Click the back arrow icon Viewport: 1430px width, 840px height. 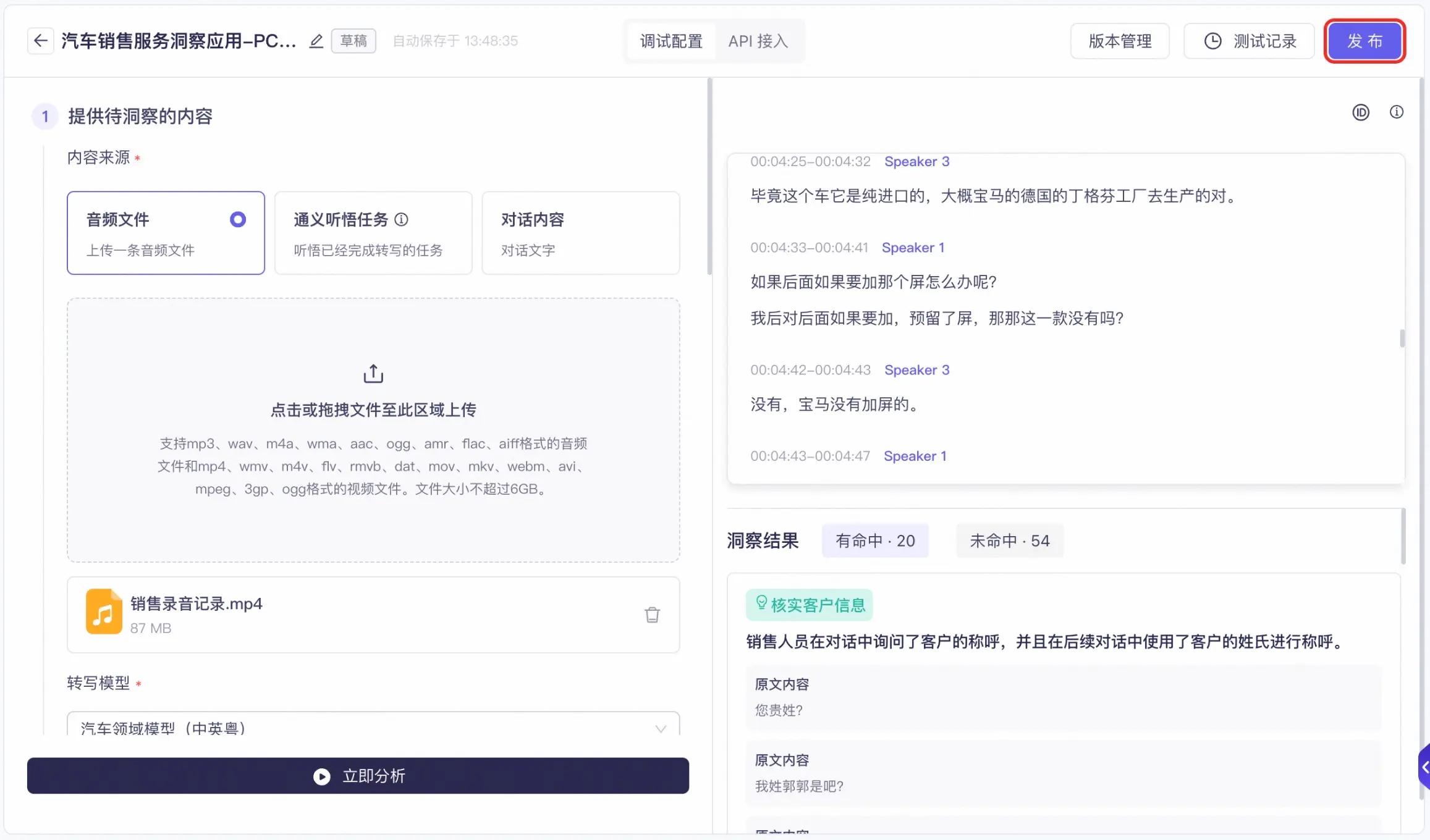pyautogui.click(x=41, y=41)
